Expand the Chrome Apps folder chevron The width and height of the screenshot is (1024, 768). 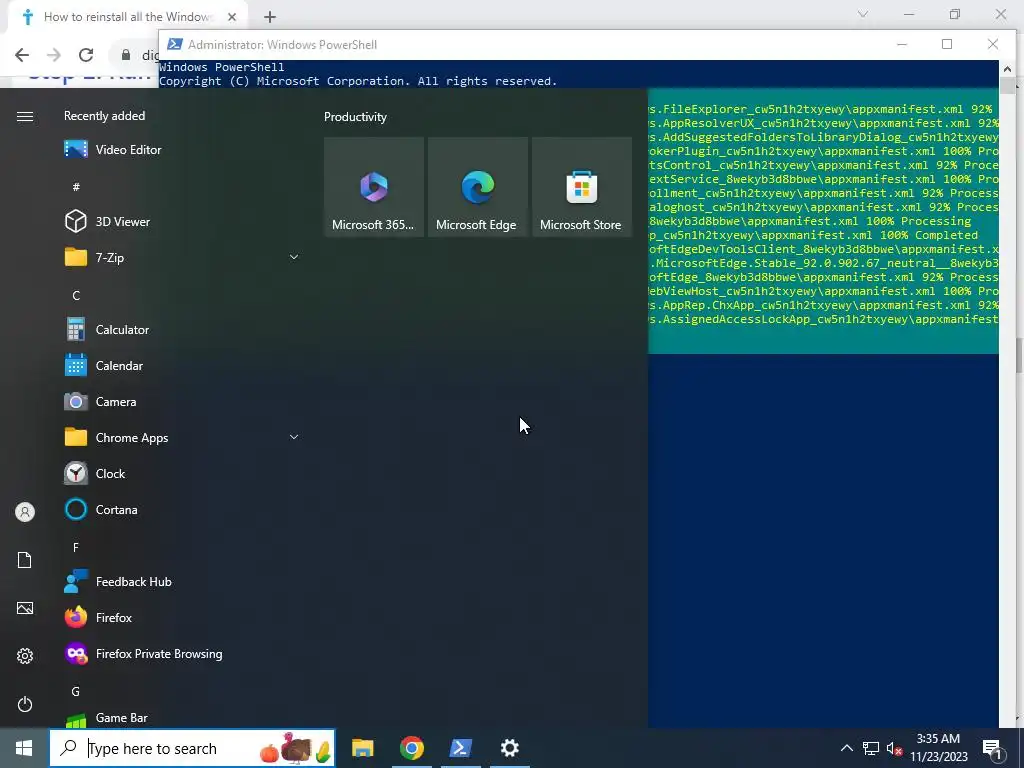coord(294,437)
